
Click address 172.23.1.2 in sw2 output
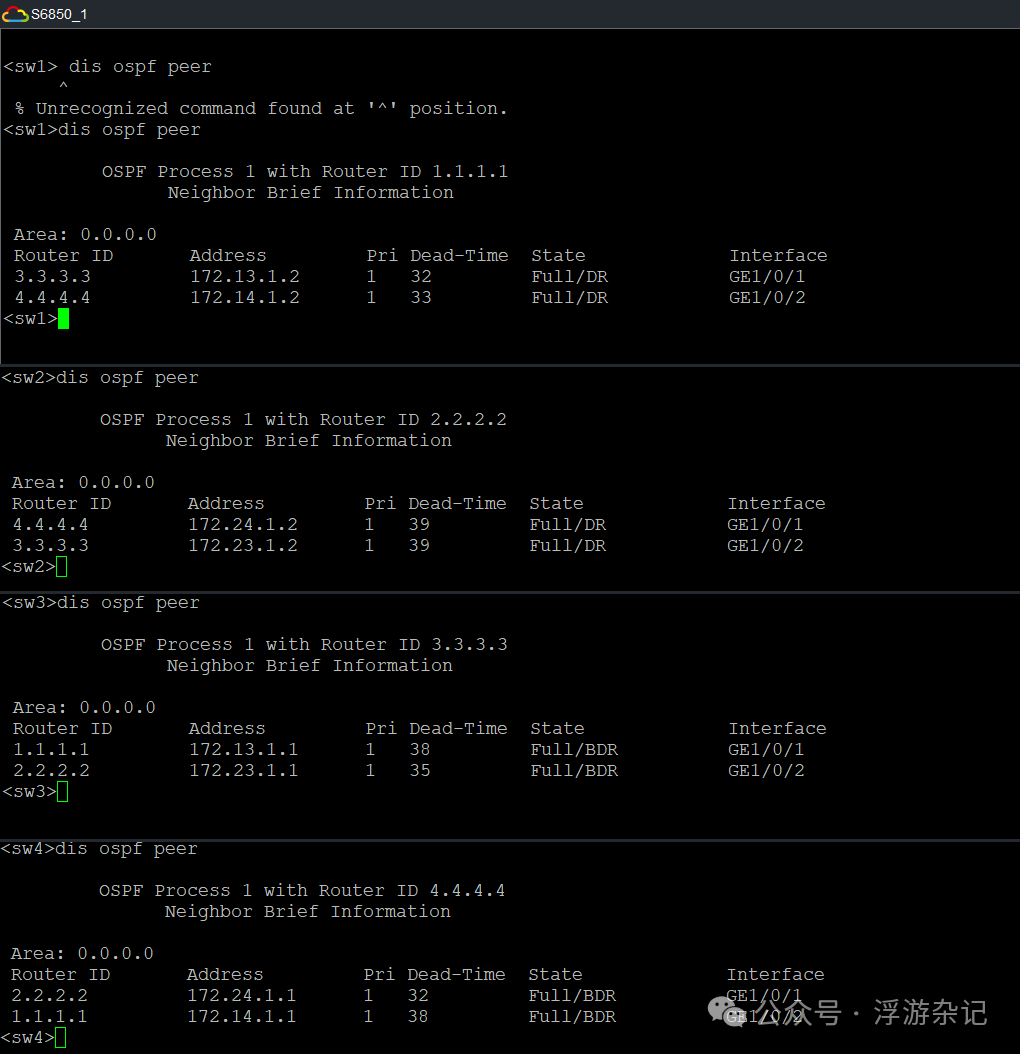(x=243, y=545)
